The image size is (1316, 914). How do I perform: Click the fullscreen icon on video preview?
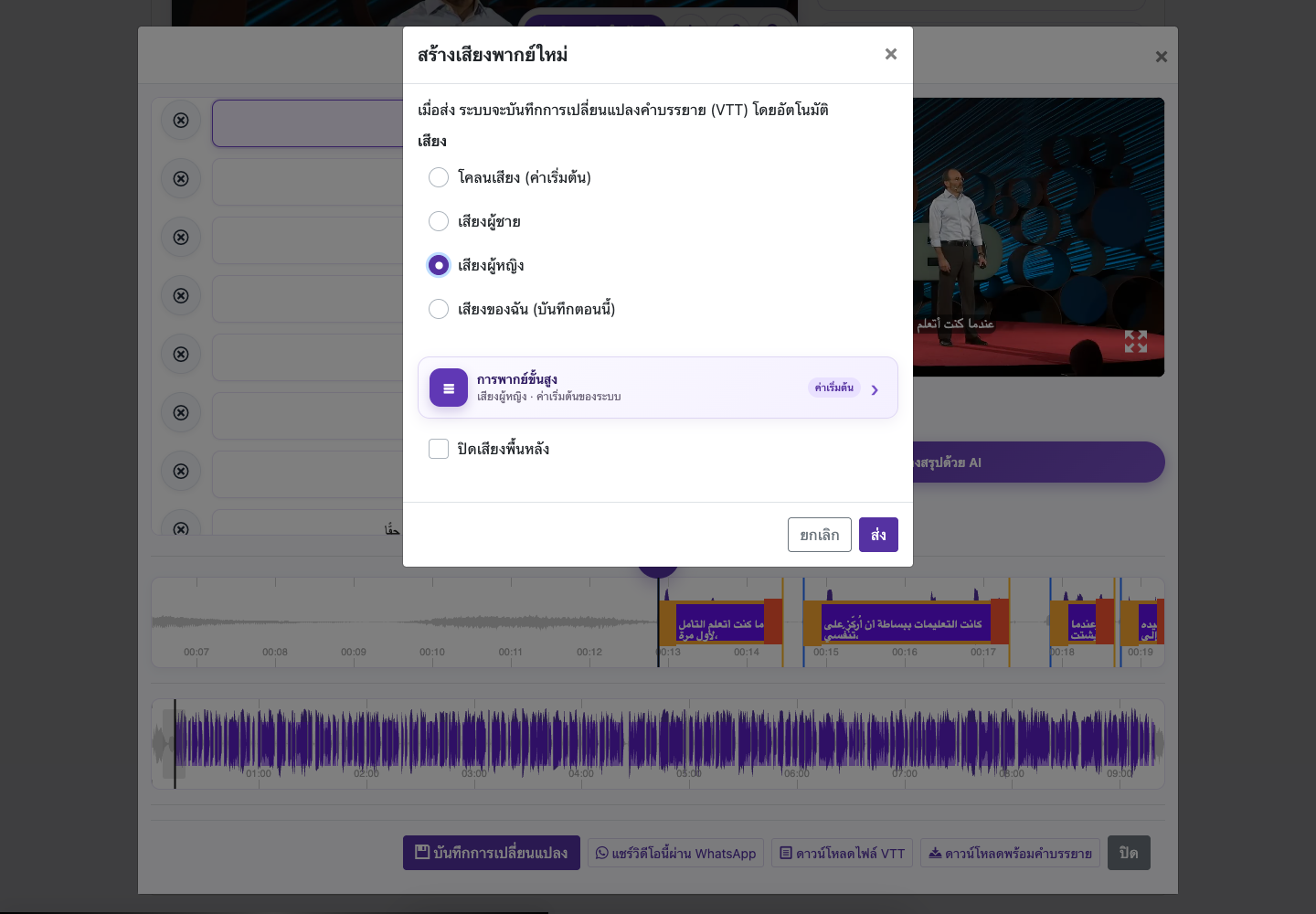click(x=1136, y=342)
